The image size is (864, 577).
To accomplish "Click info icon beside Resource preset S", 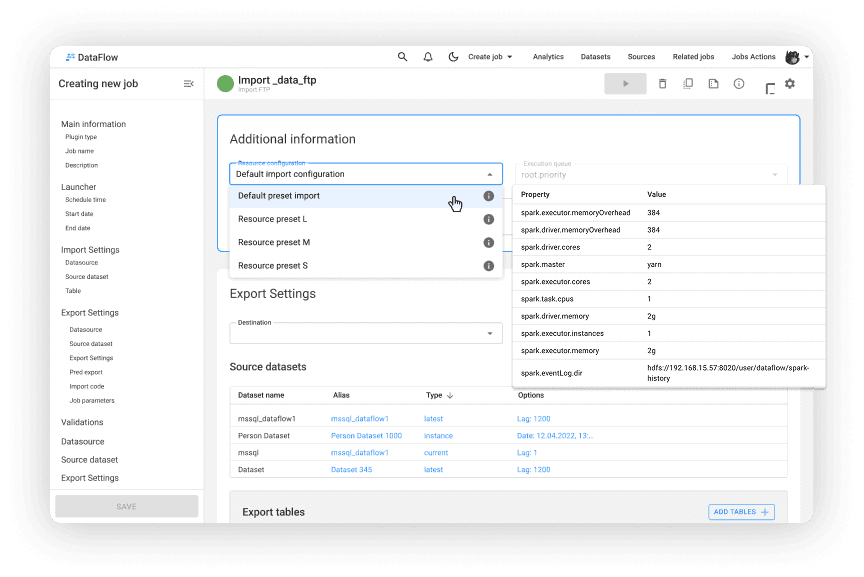I will pos(489,266).
